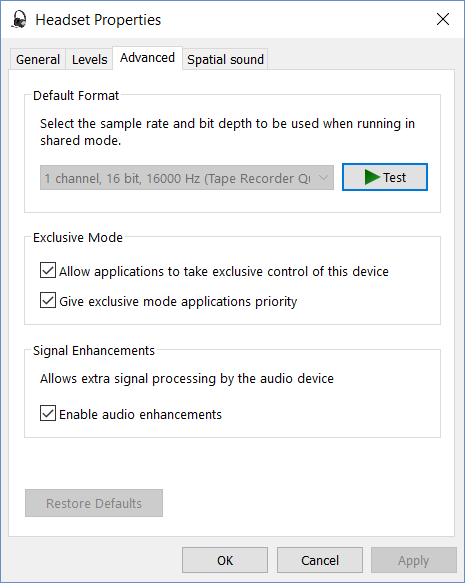Disable the Enable audio enhancements checkbox
Viewport: 465px width, 583px height.
click(x=48, y=413)
